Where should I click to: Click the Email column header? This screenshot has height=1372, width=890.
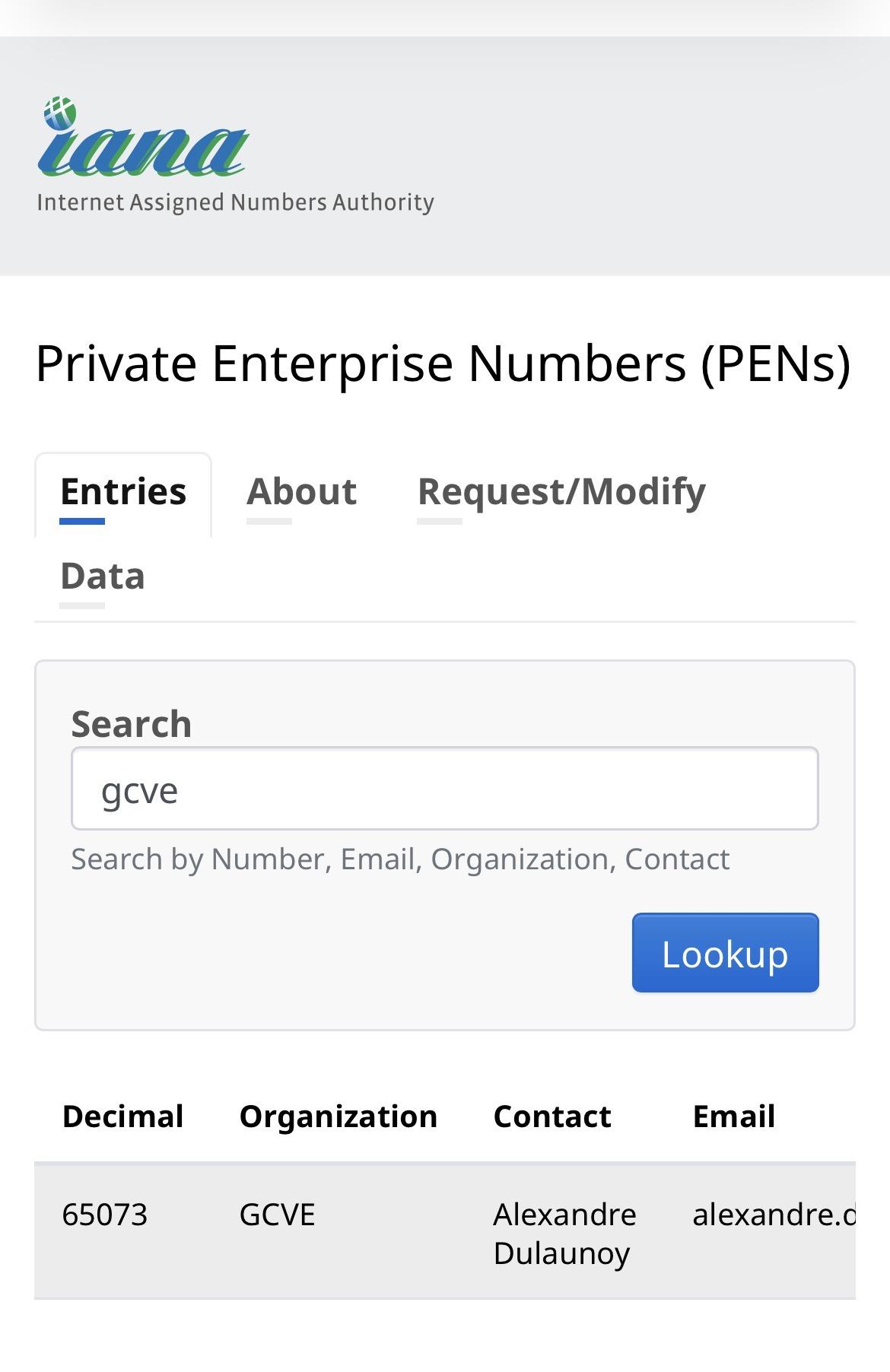(x=734, y=1116)
